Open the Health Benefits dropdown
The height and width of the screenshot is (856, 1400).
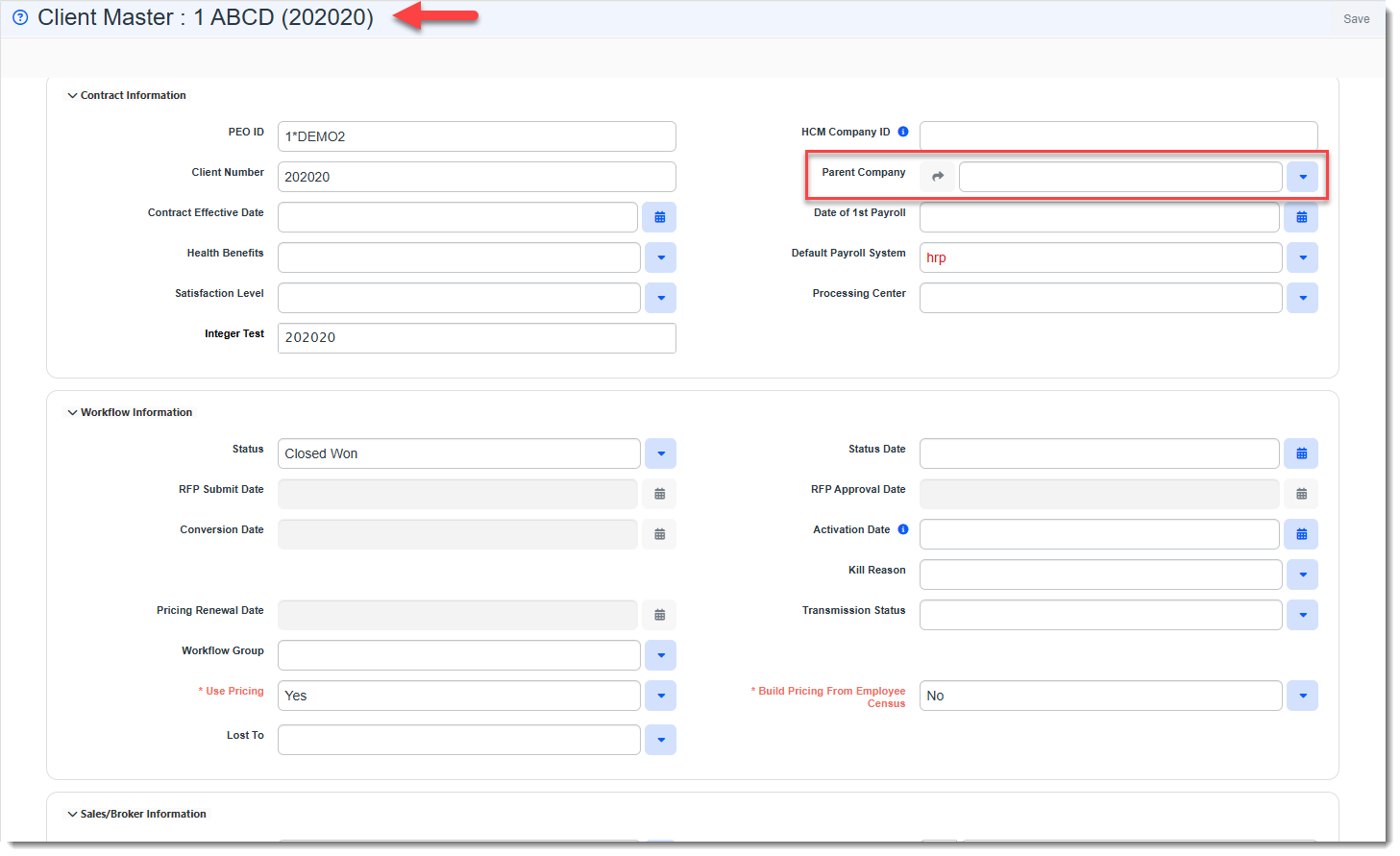click(660, 257)
